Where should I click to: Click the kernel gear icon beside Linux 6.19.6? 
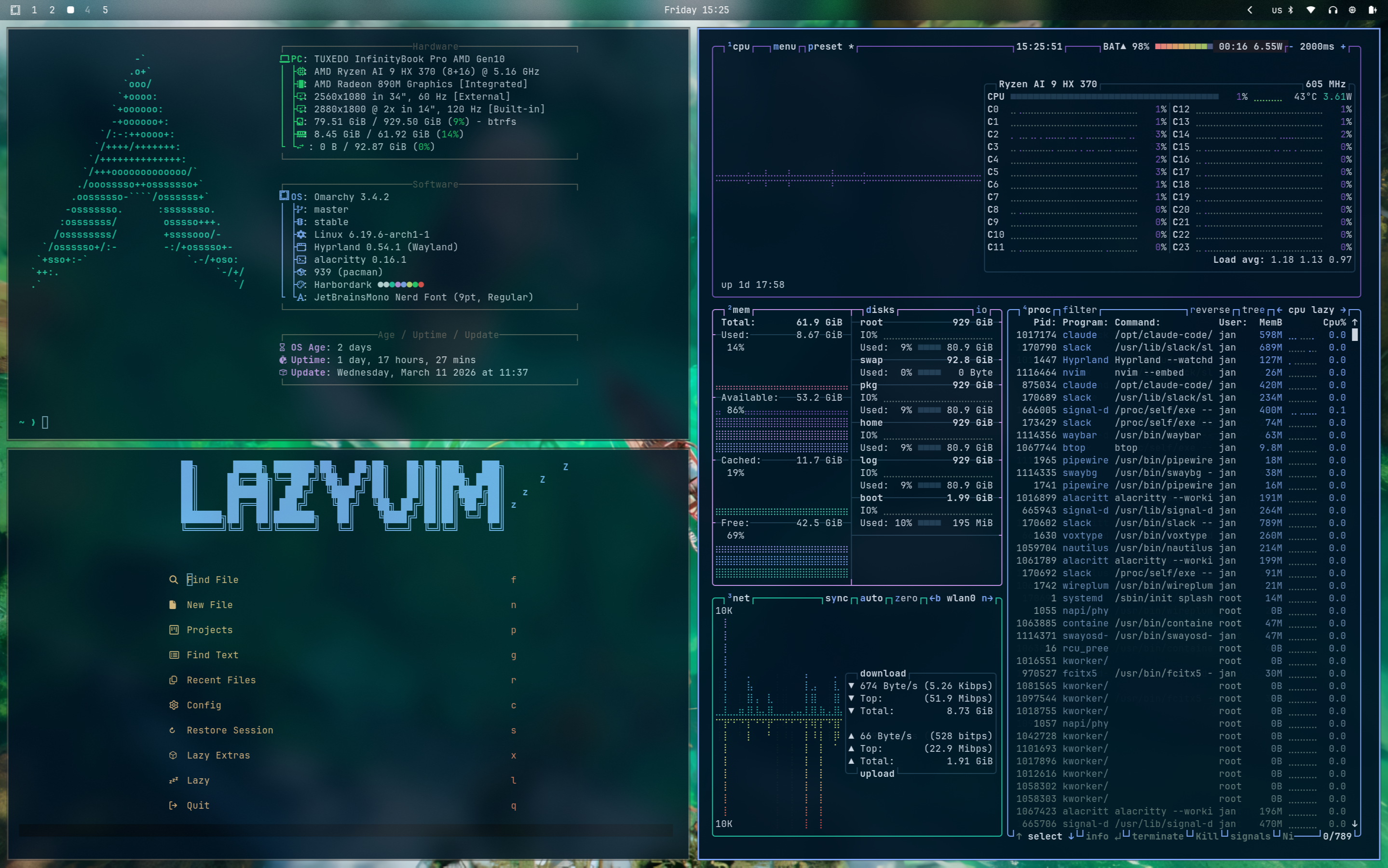pos(301,235)
